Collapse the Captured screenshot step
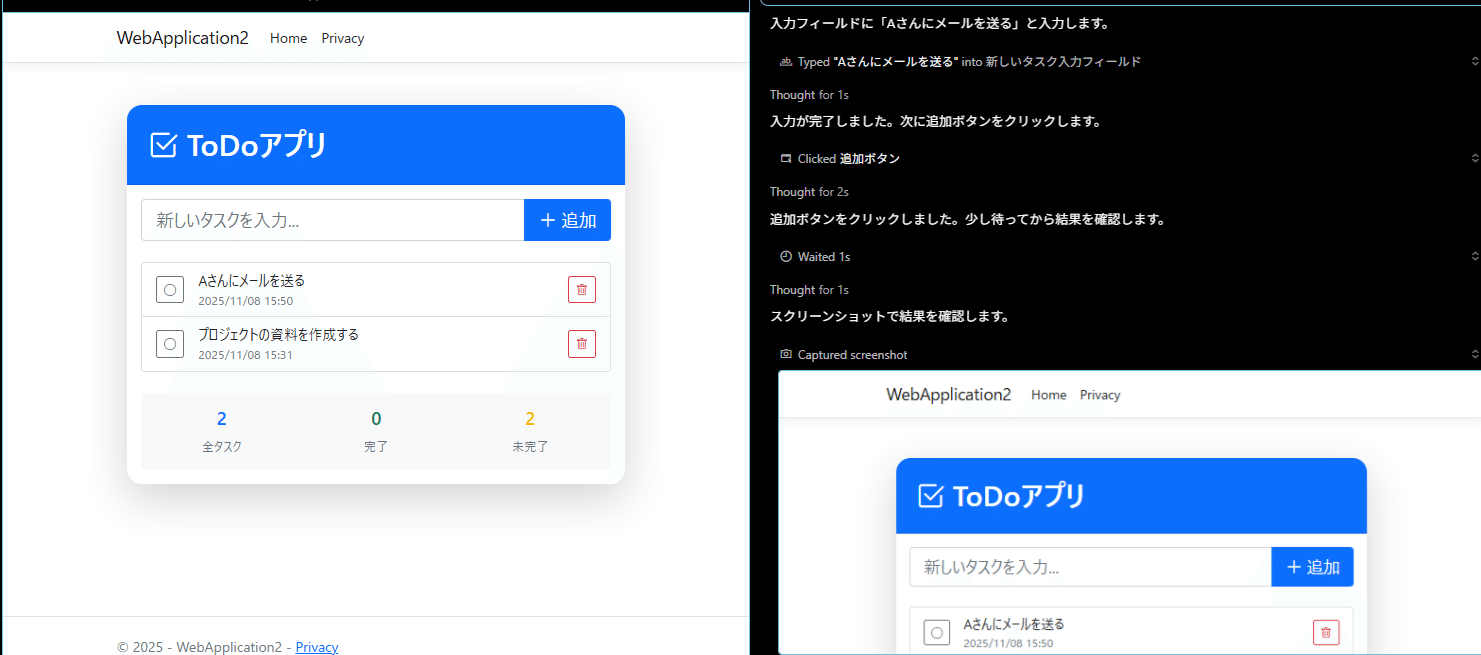The width and height of the screenshot is (1481, 655). click(1474, 355)
